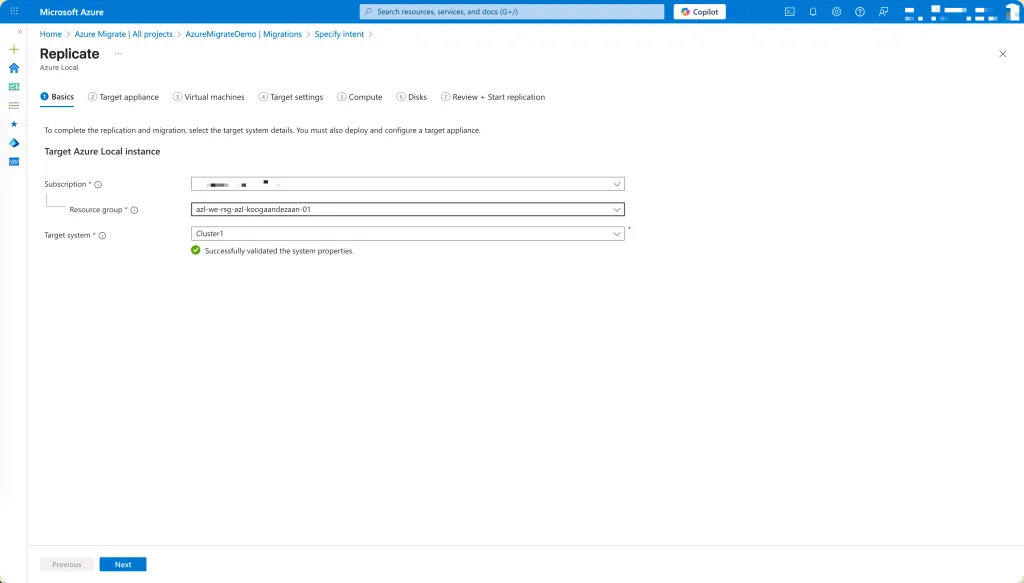Image resolution: width=1024 pixels, height=583 pixels.
Task: Go to the Virtual machines tab
Action: (x=208, y=97)
